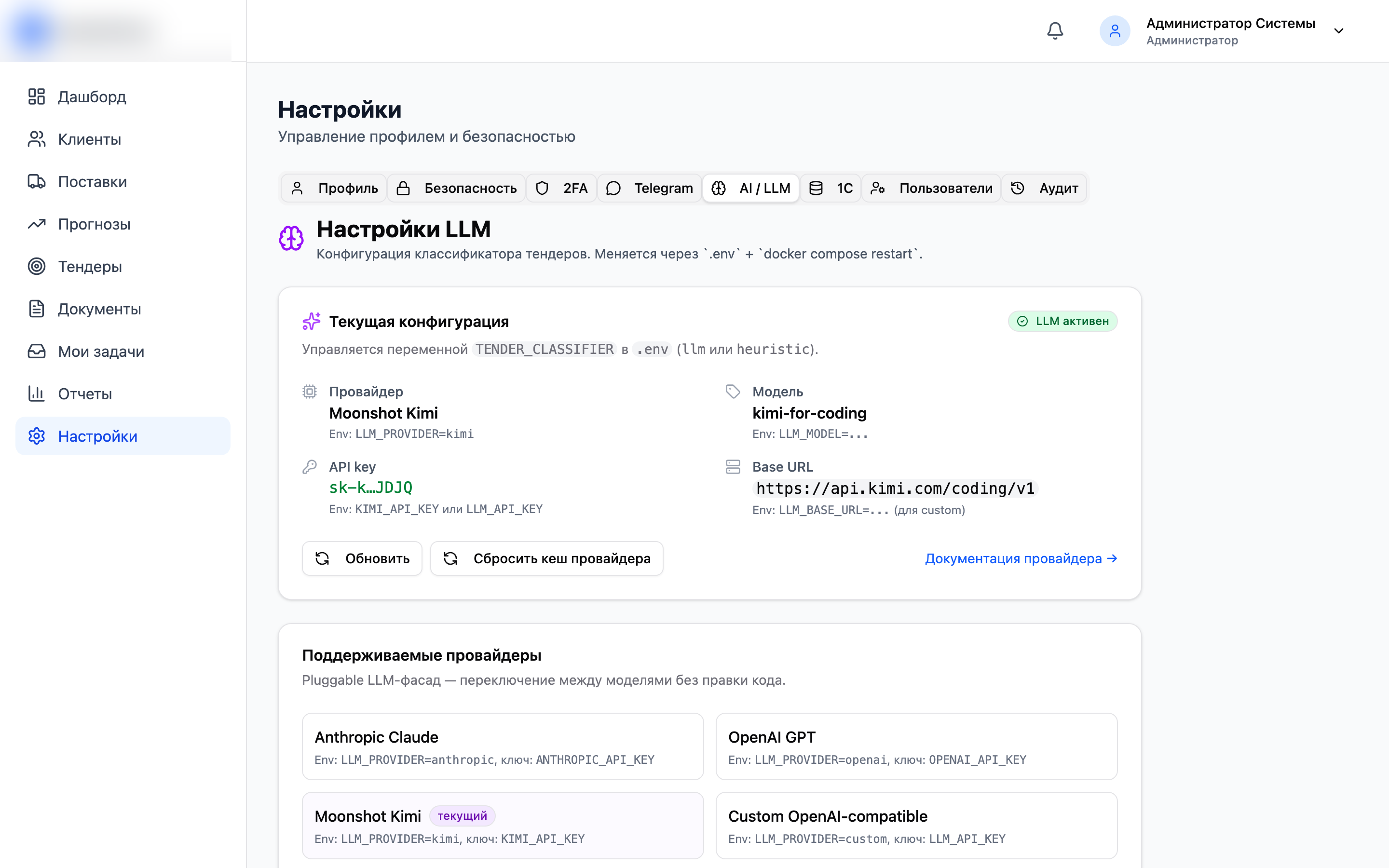1389x868 pixels.
Task: Open the Тендеры page
Action: (x=123, y=266)
